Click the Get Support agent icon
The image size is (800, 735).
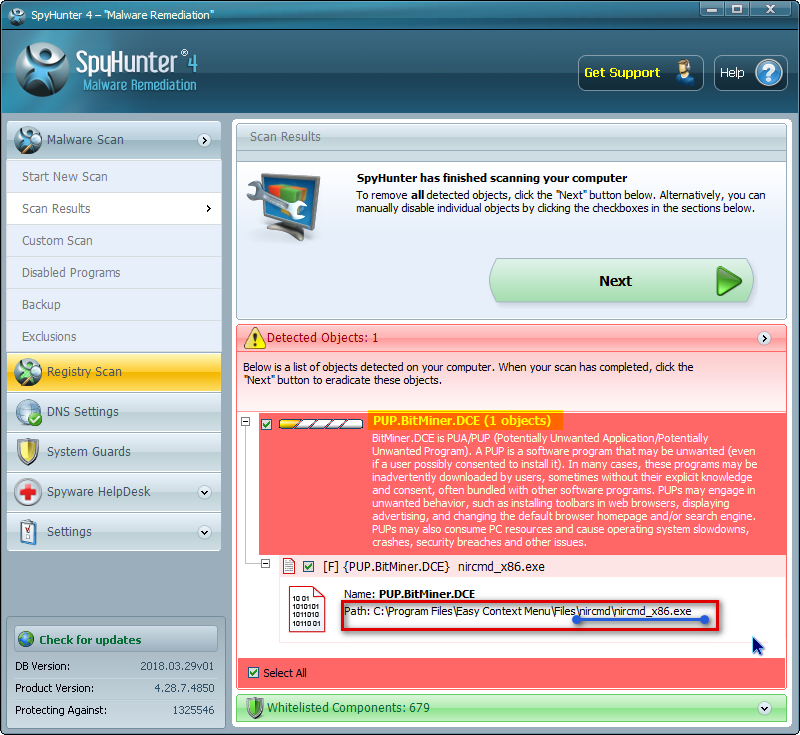click(x=685, y=72)
